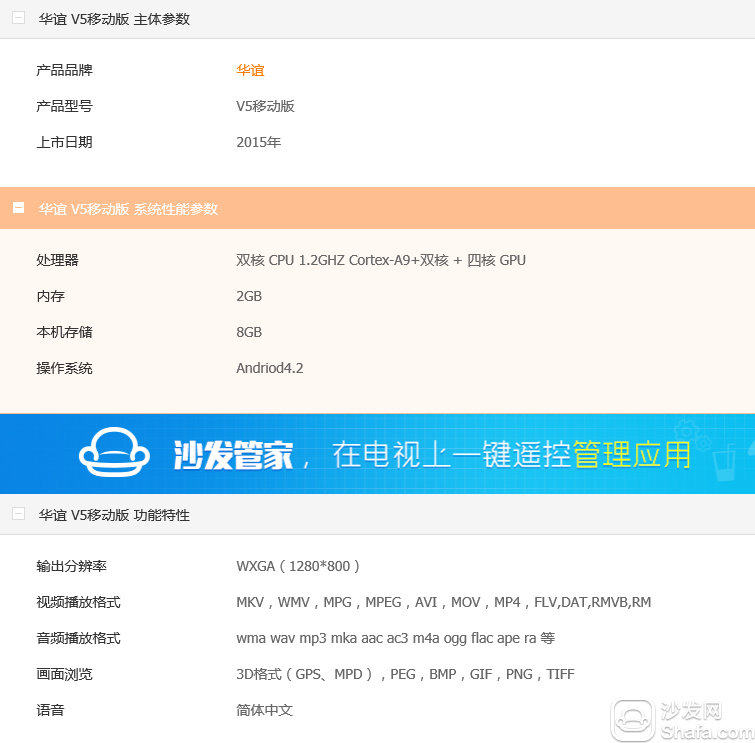This screenshot has height=743, width=755.
Task: Select the wma wav mp3 audio formats value
Action: pos(395,639)
